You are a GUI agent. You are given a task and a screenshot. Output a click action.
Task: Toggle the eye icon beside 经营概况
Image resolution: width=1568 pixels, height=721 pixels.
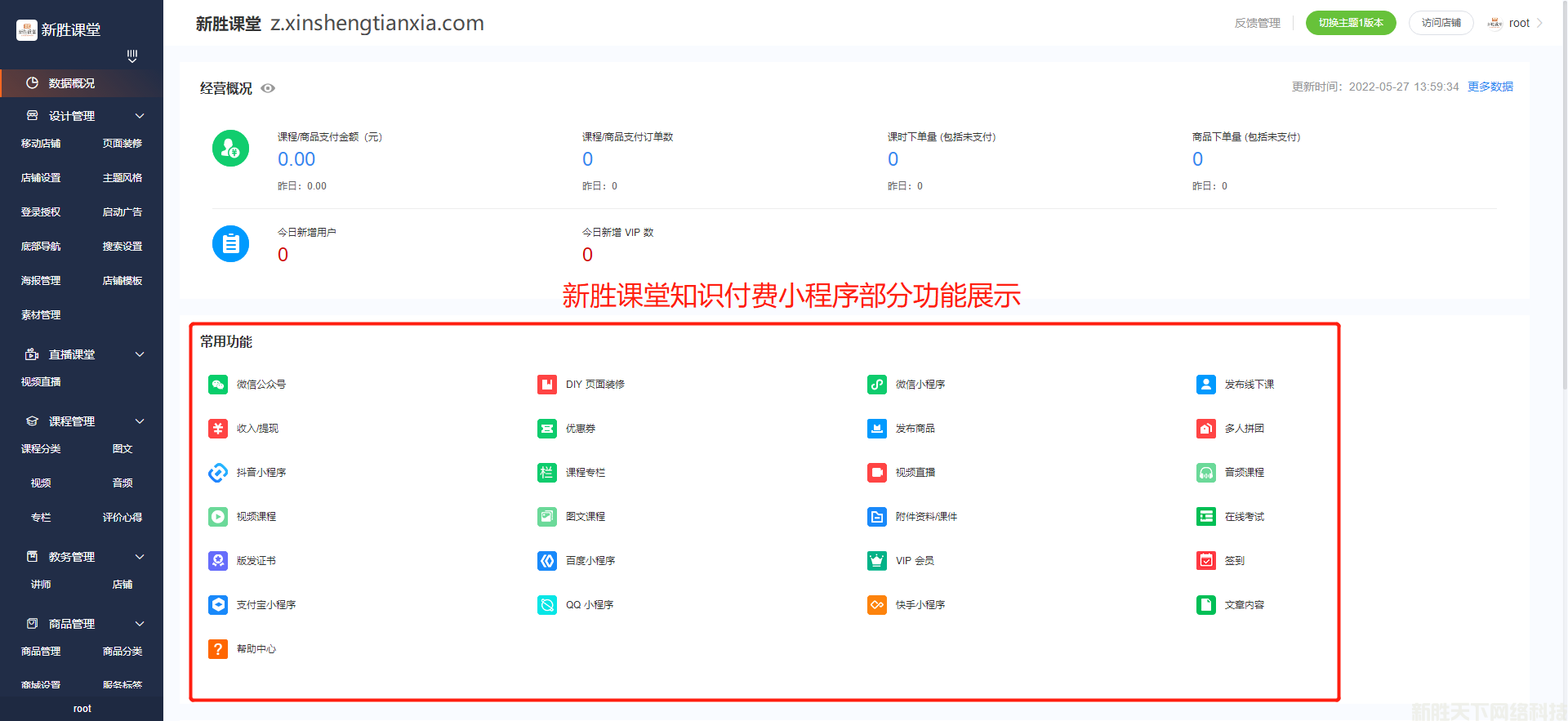click(268, 88)
